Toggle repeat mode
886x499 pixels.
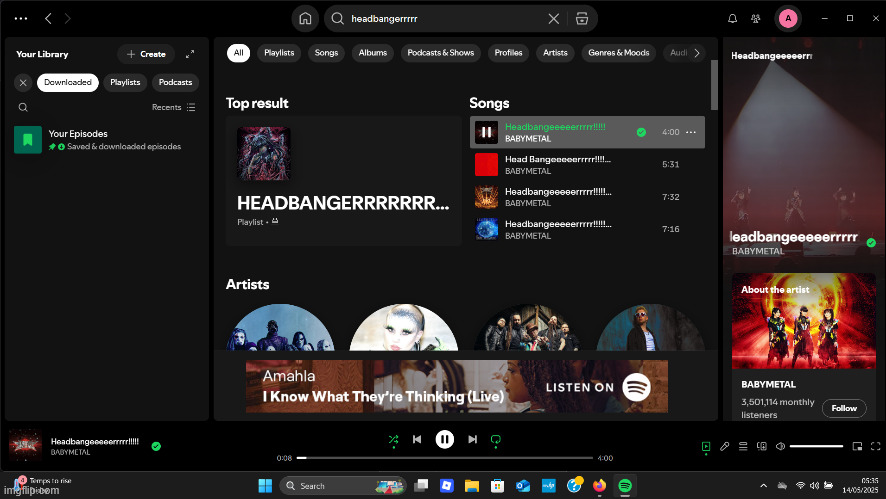pyautogui.click(x=496, y=440)
